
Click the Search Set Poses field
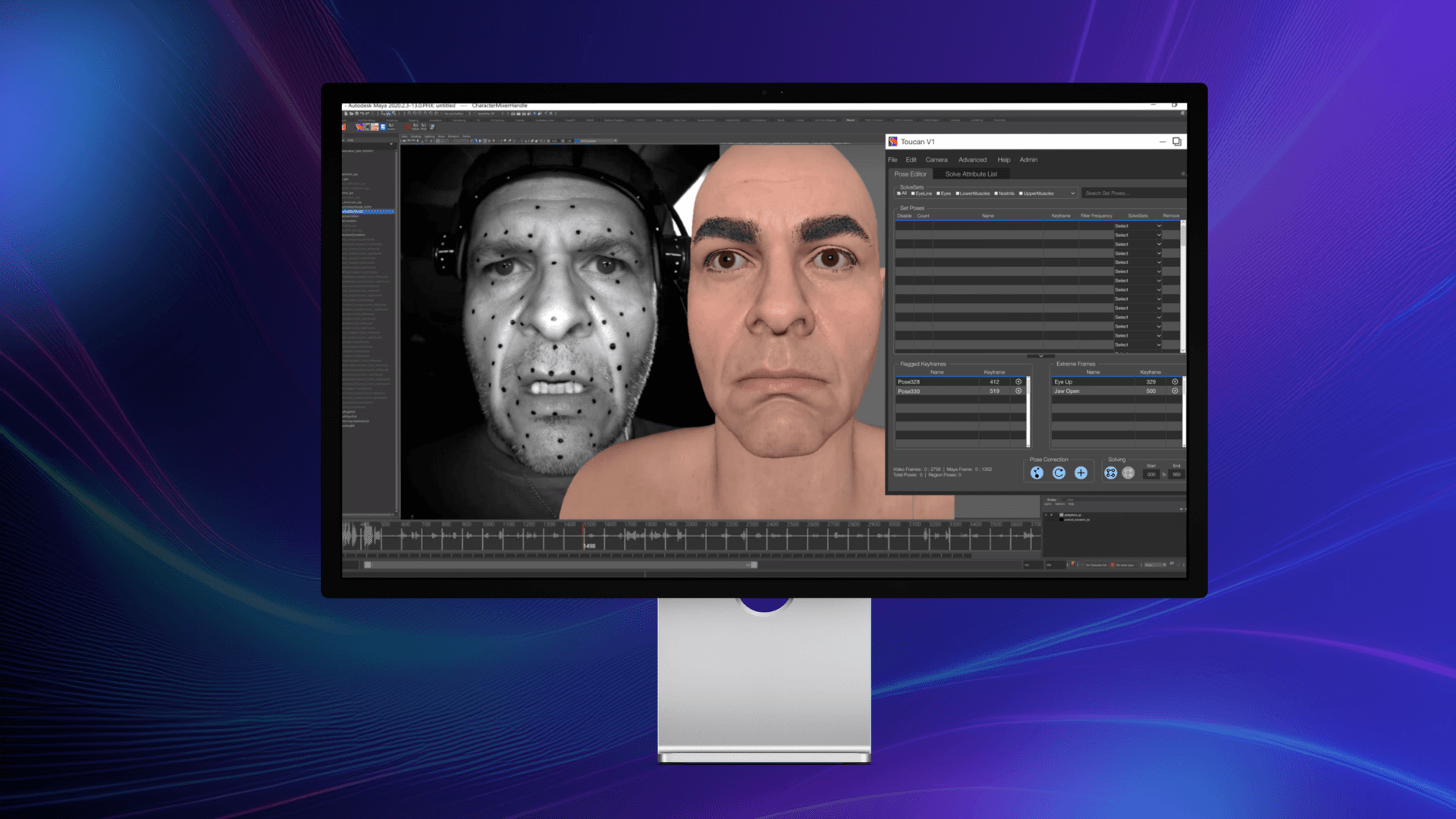(1130, 193)
